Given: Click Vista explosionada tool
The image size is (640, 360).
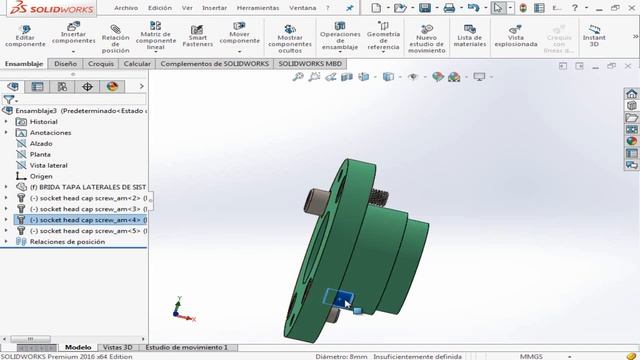Looking at the screenshot, I should point(516,36).
